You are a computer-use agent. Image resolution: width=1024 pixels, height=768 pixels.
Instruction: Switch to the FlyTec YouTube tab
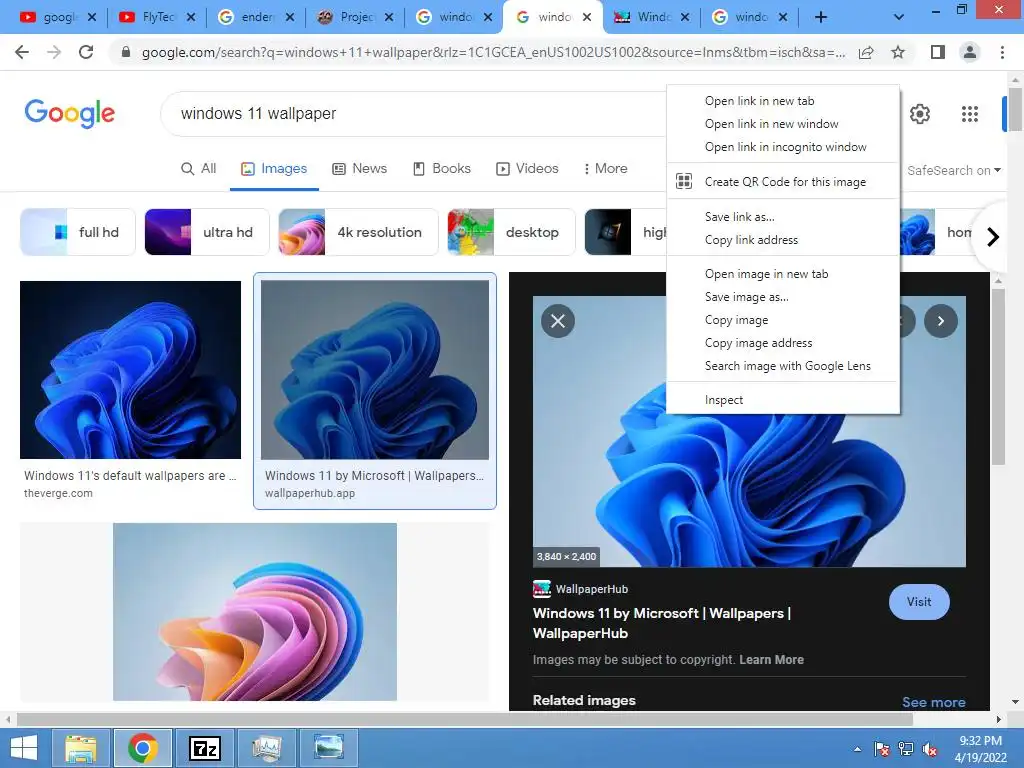[x=157, y=18]
